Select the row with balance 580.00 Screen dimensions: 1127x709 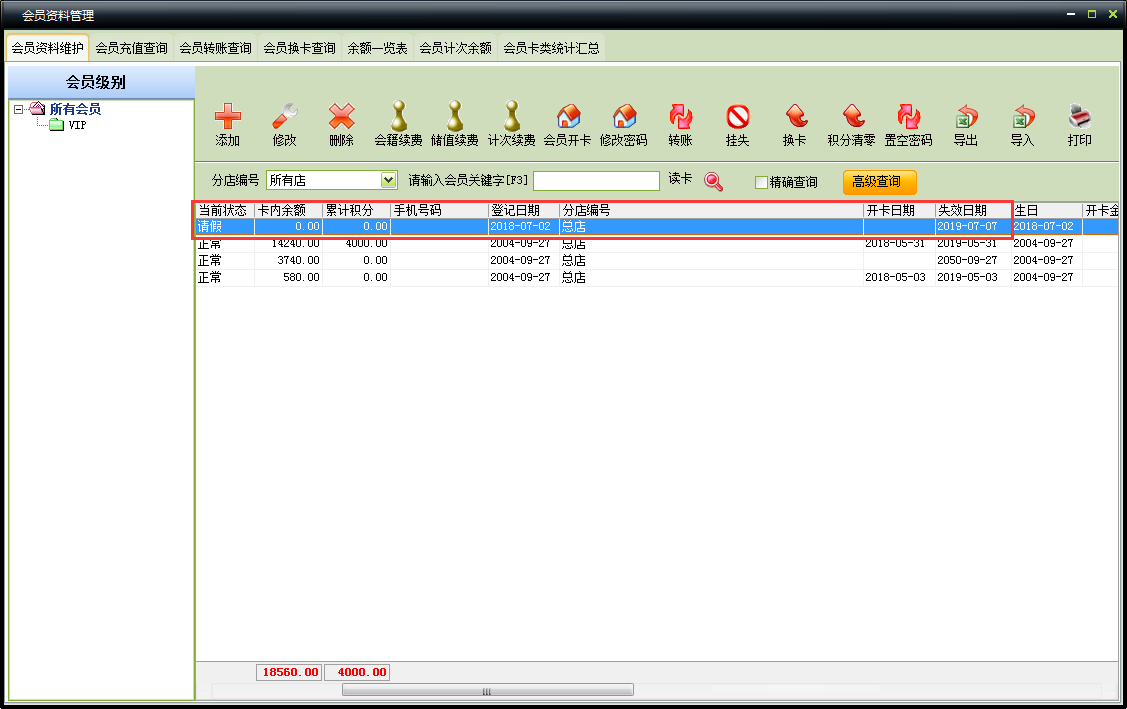(x=657, y=278)
